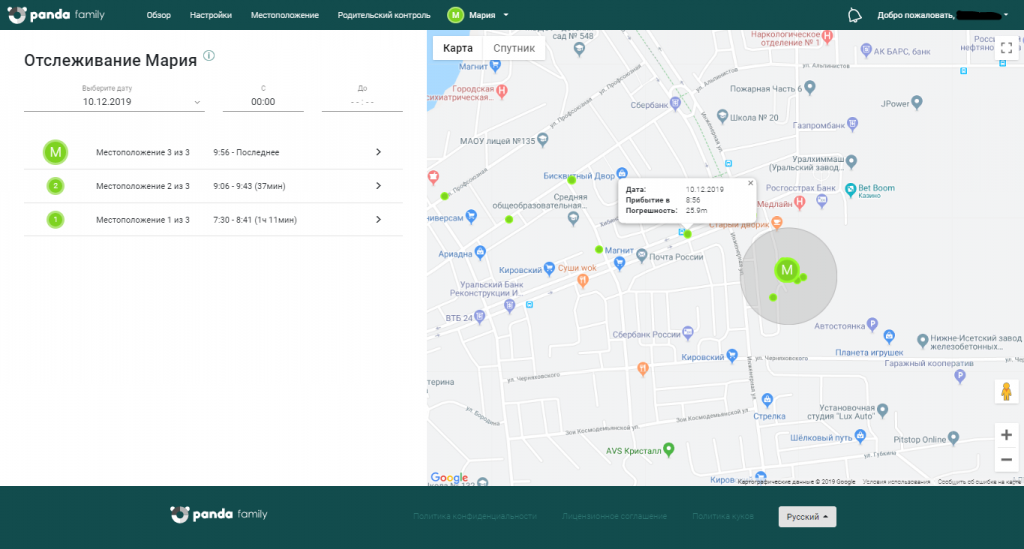Close the map info popup
1024x549 pixels.
[x=751, y=183]
